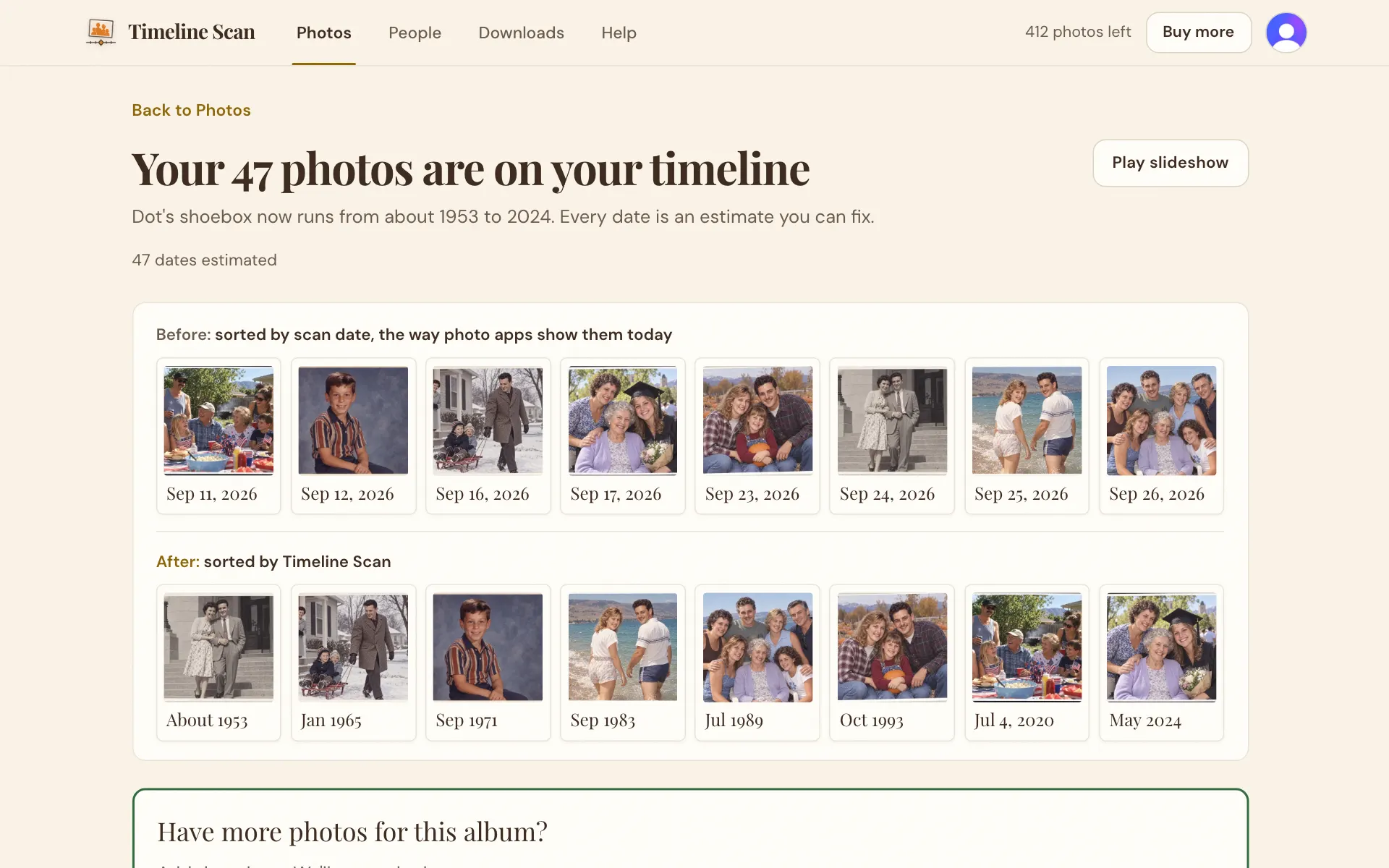Screen dimensions: 1389x868
Task: Click the Timeline Scan brand name
Action: tap(192, 32)
